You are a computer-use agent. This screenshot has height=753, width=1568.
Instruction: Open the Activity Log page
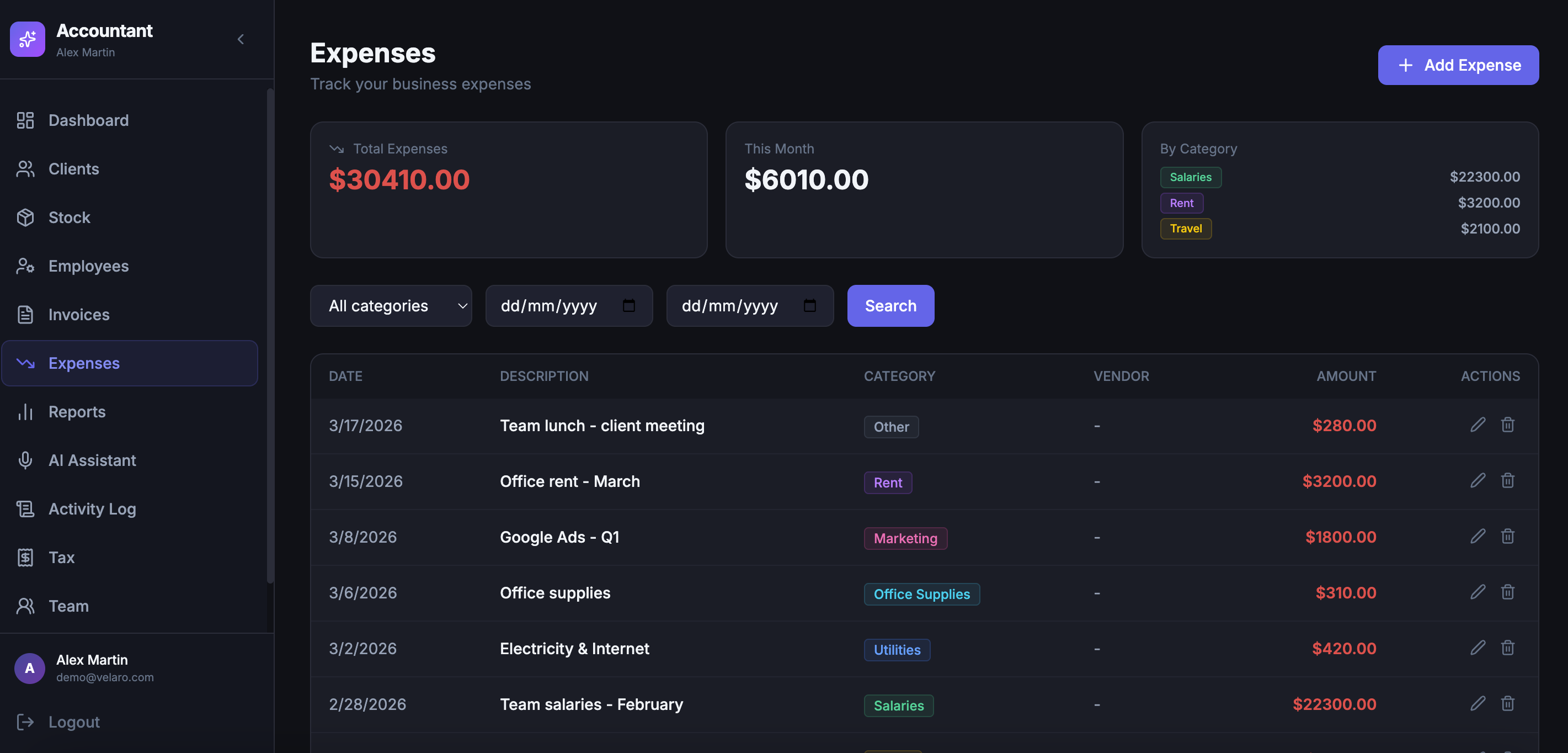point(92,508)
